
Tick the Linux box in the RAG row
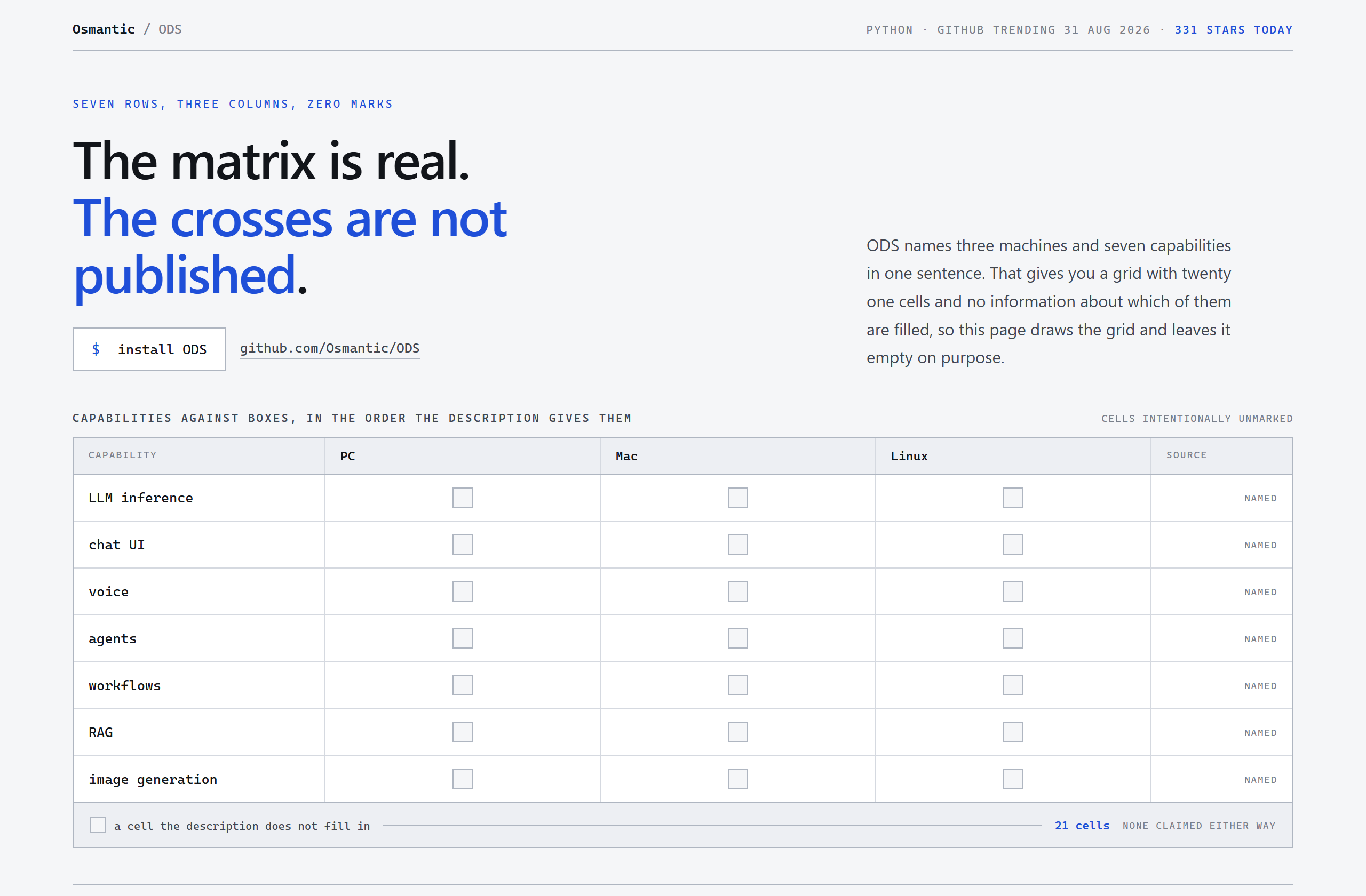click(x=1013, y=732)
